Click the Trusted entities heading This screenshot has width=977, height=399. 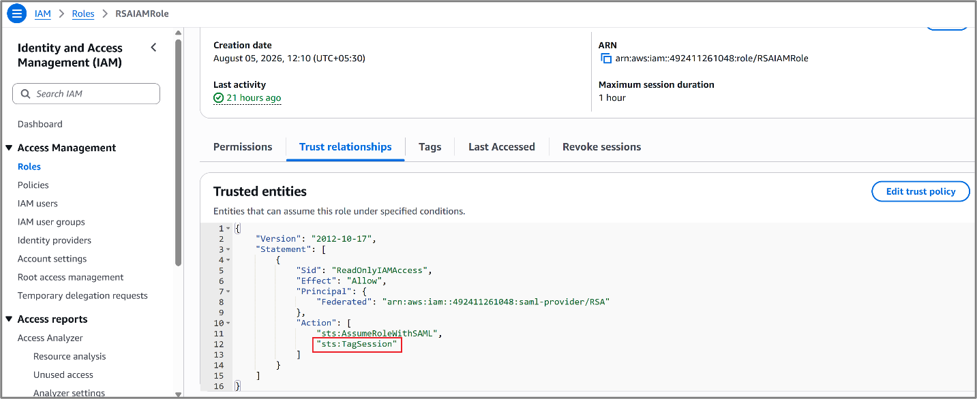[260, 191]
